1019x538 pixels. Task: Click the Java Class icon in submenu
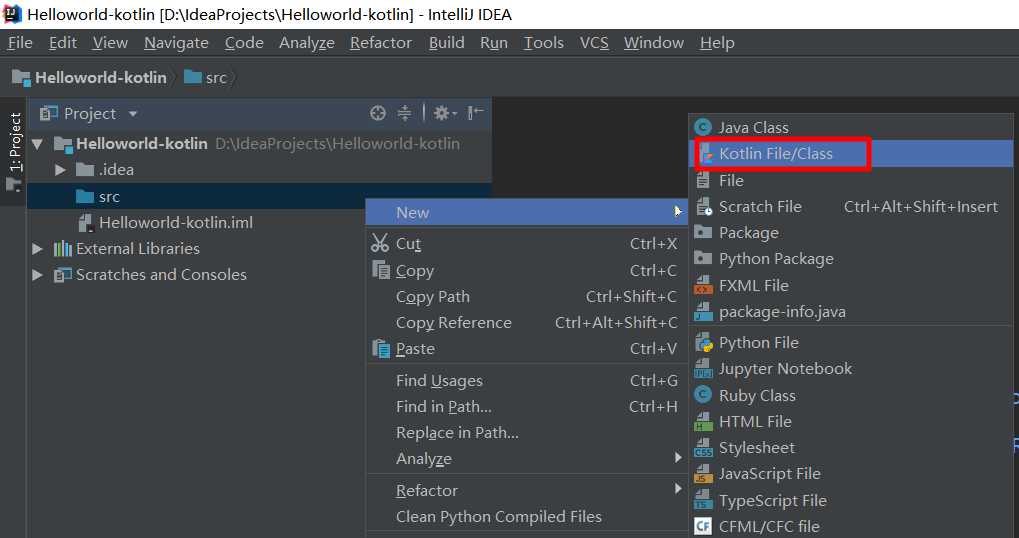pos(703,127)
